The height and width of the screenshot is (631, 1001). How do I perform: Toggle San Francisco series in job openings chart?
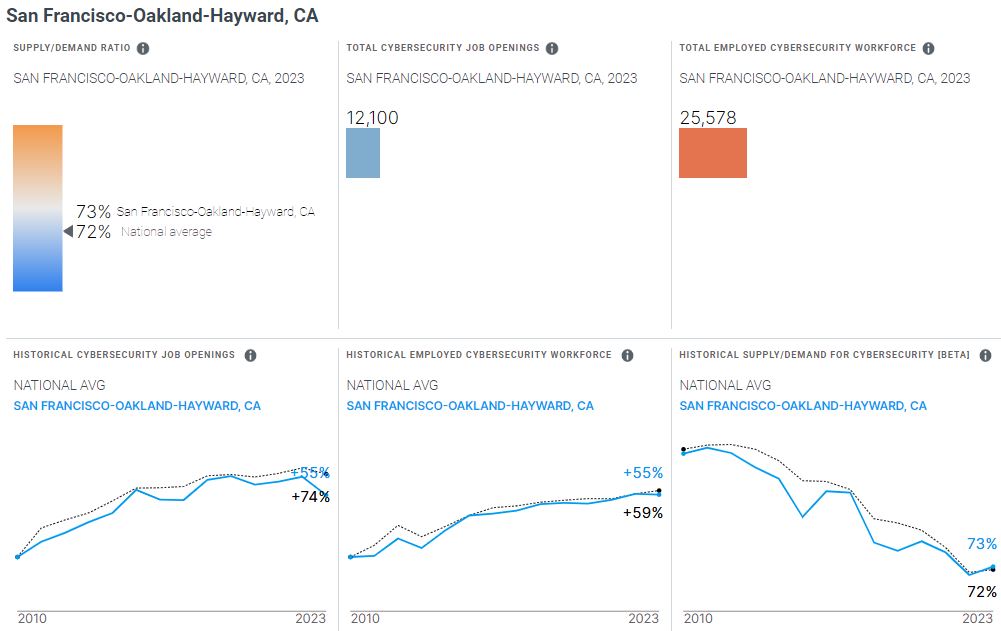point(137,406)
